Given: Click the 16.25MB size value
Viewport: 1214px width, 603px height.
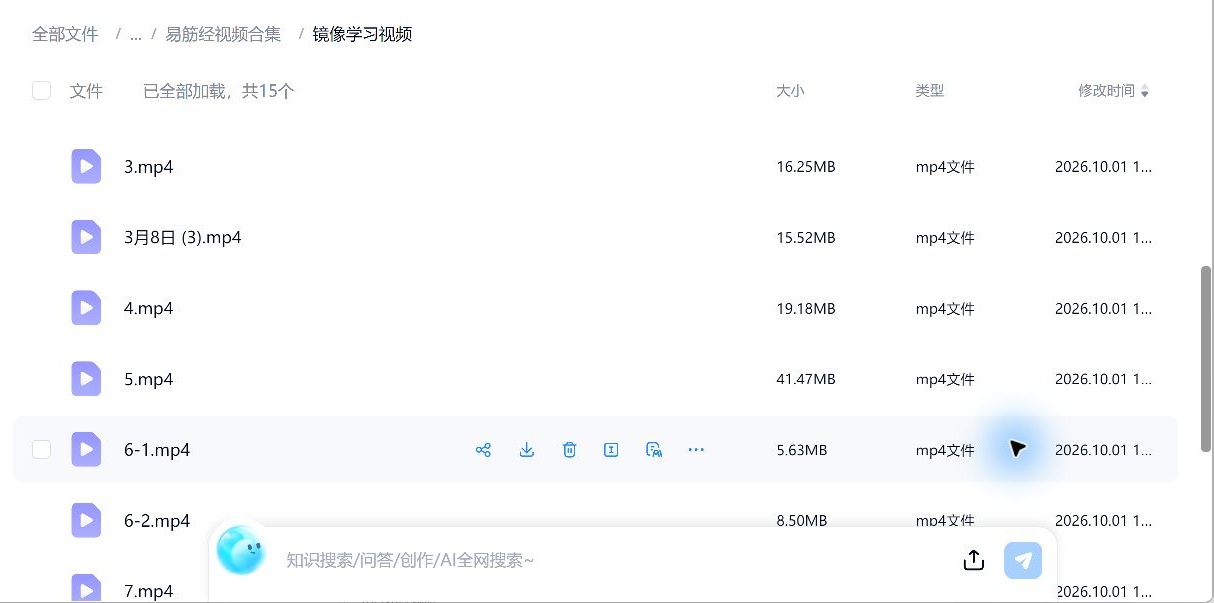Looking at the screenshot, I should tap(805, 167).
